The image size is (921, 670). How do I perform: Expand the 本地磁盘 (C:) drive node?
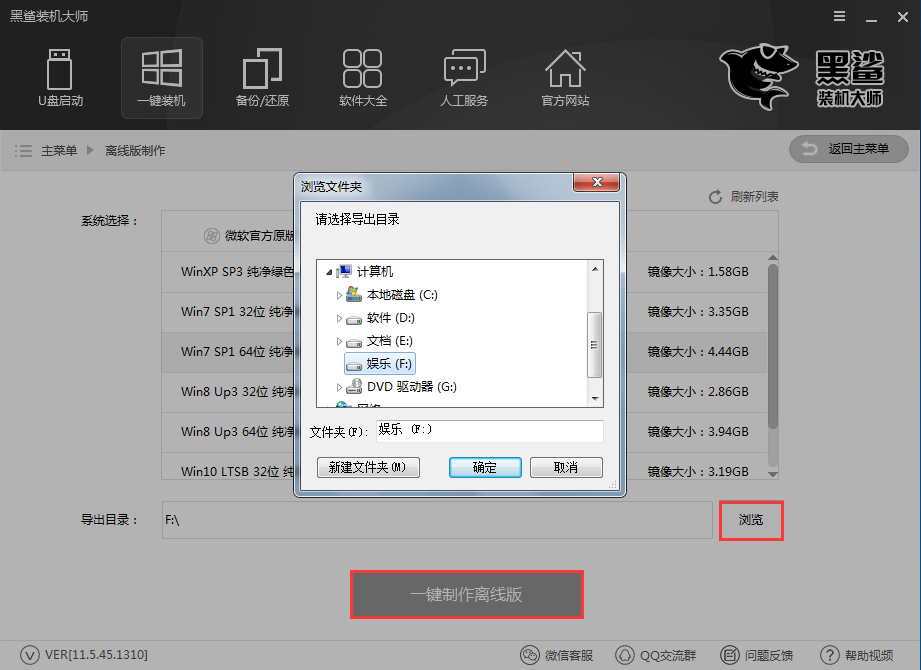click(x=339, y=294)
